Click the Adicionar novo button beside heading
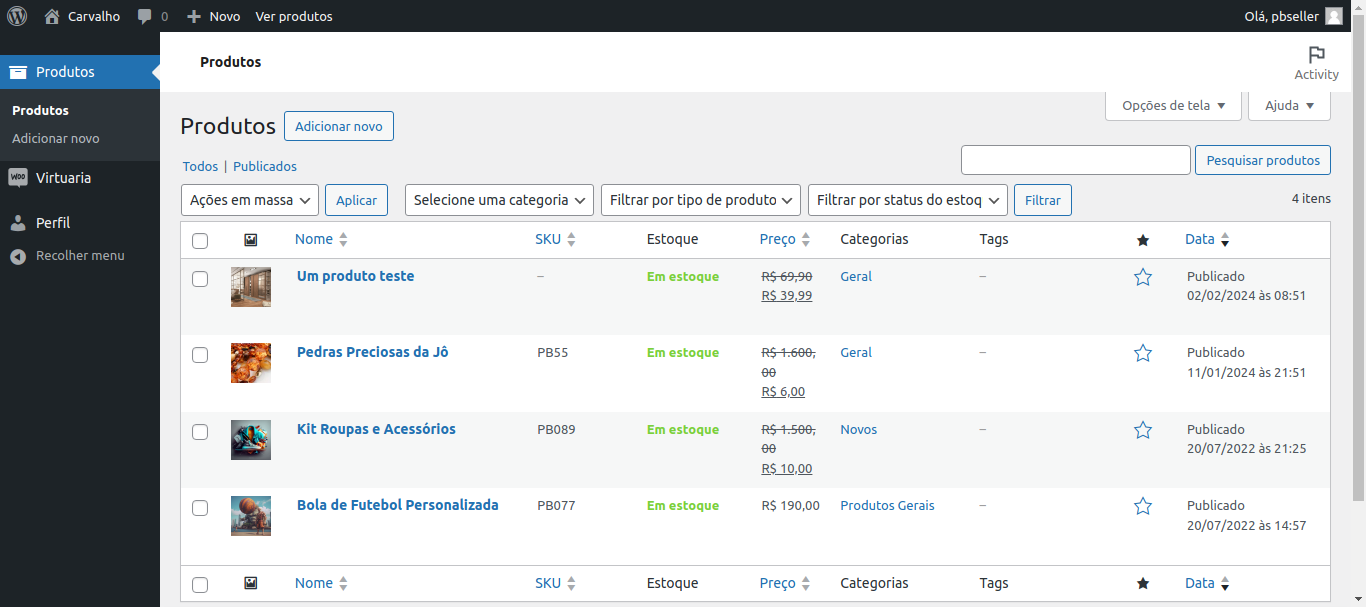Screen dimensions: 1366x607 coord(339,126)
